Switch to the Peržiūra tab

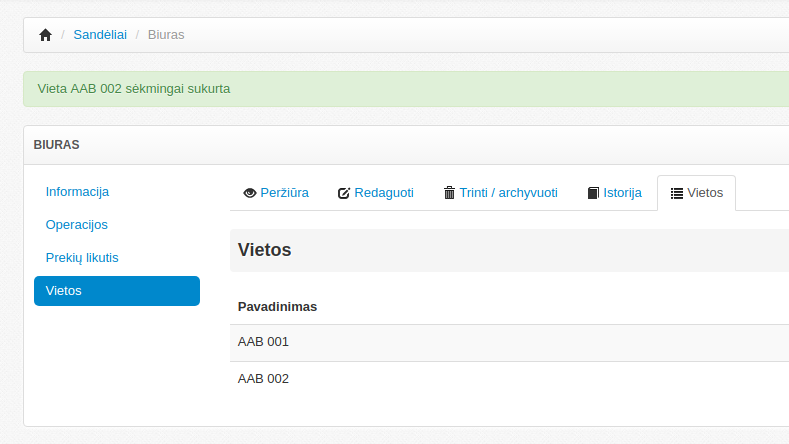[284, 193]
